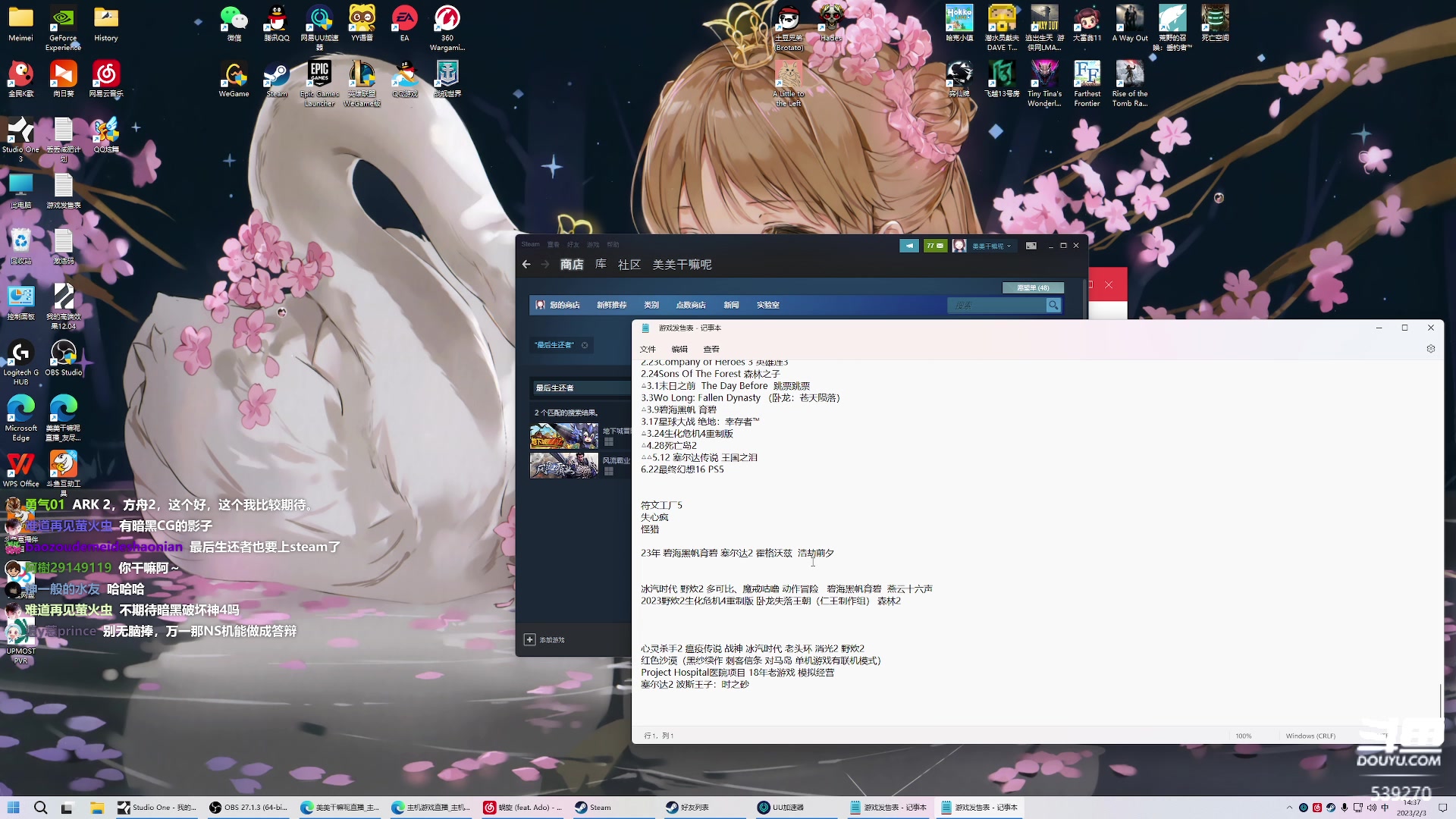Image resolution: width=1456 pixels, height=819 pixels.
Task: Open File Explorer from the taskbar
Action: [x=97, y=808]
